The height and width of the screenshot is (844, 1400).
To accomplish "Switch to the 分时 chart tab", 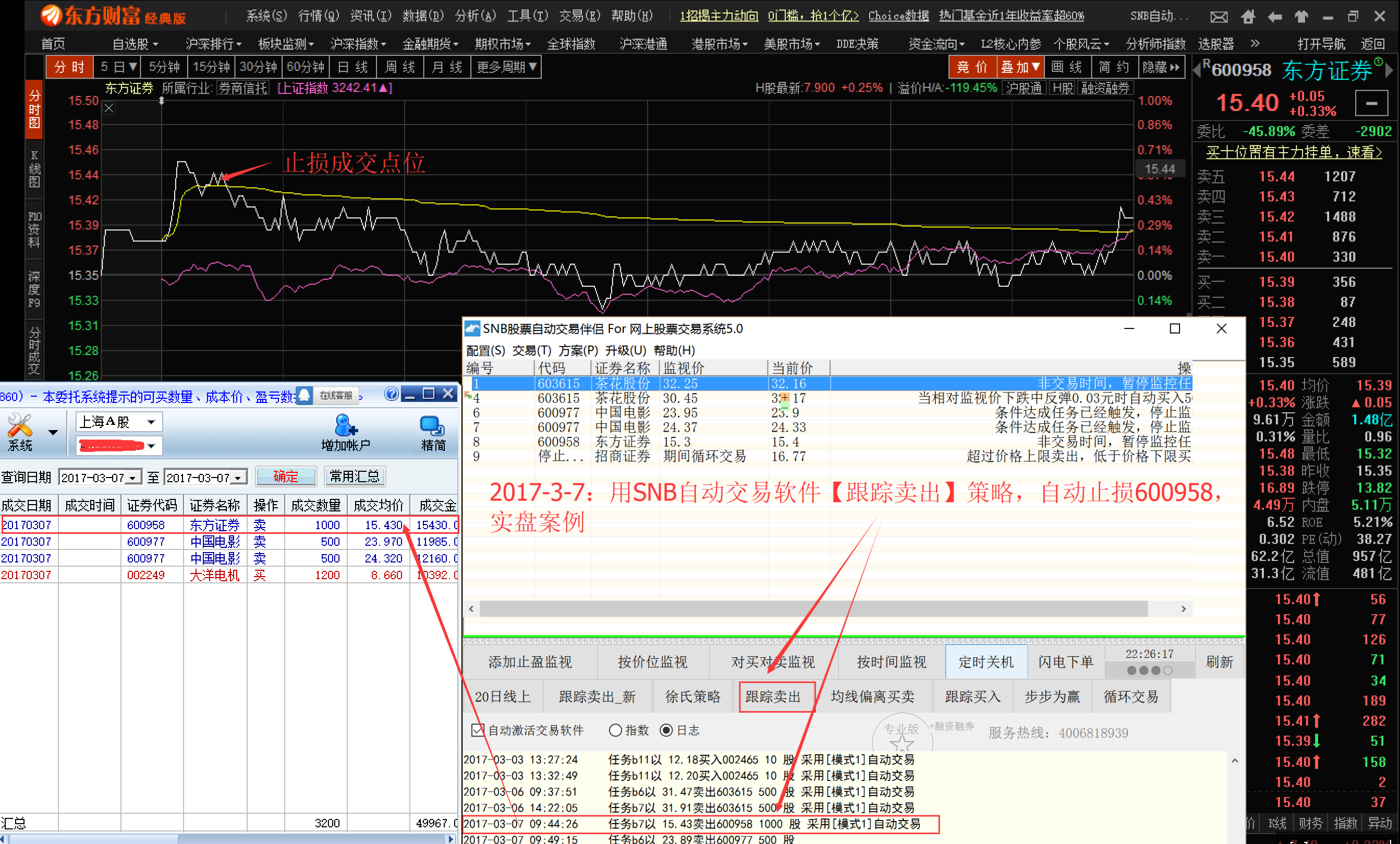I will pyautogui.click(x=69, y=67).
